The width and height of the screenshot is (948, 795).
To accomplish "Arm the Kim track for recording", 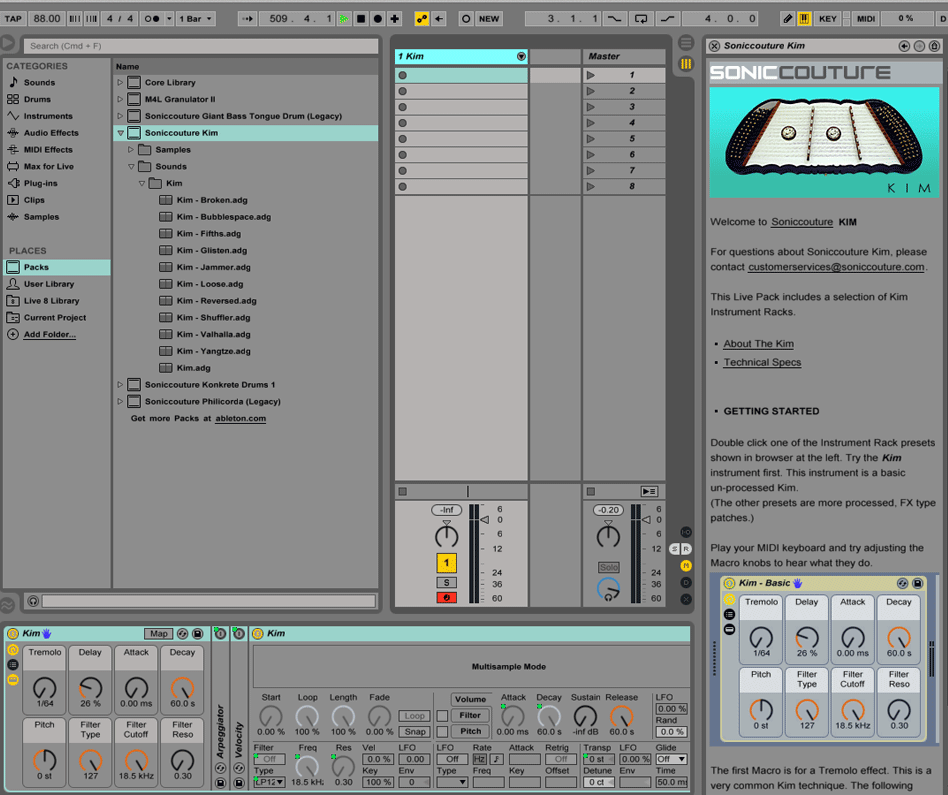I will (447, 598).
